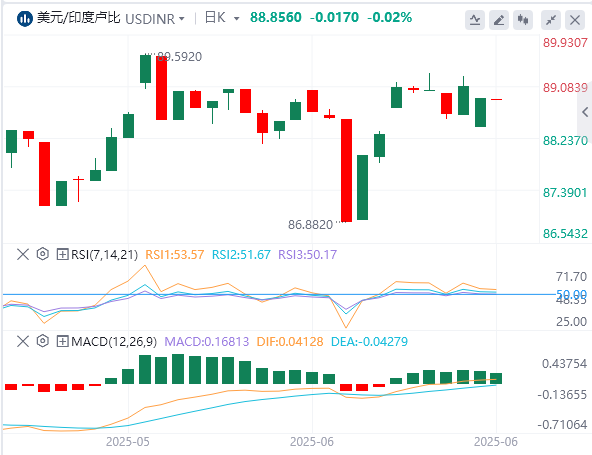Open RSI indicator settings gear
The image size is (592, 455).
pos(43,254)
